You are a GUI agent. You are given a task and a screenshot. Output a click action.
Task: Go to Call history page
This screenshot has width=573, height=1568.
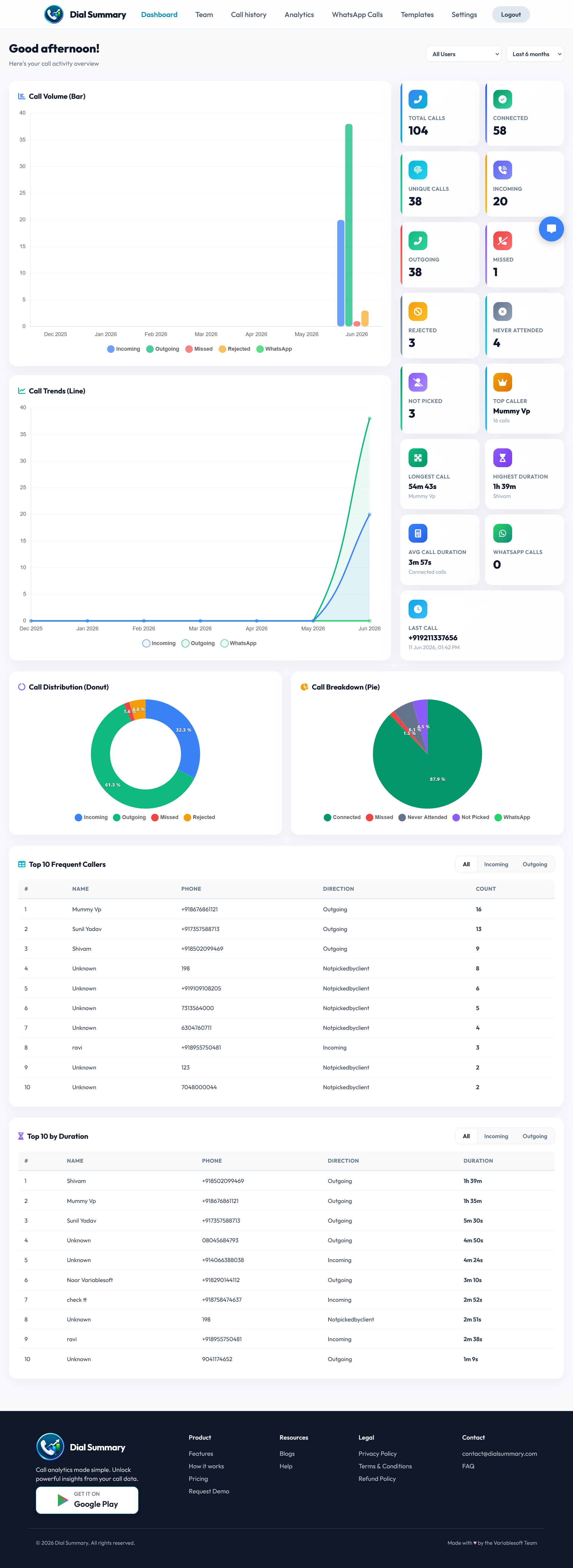[x=249, y=15]
